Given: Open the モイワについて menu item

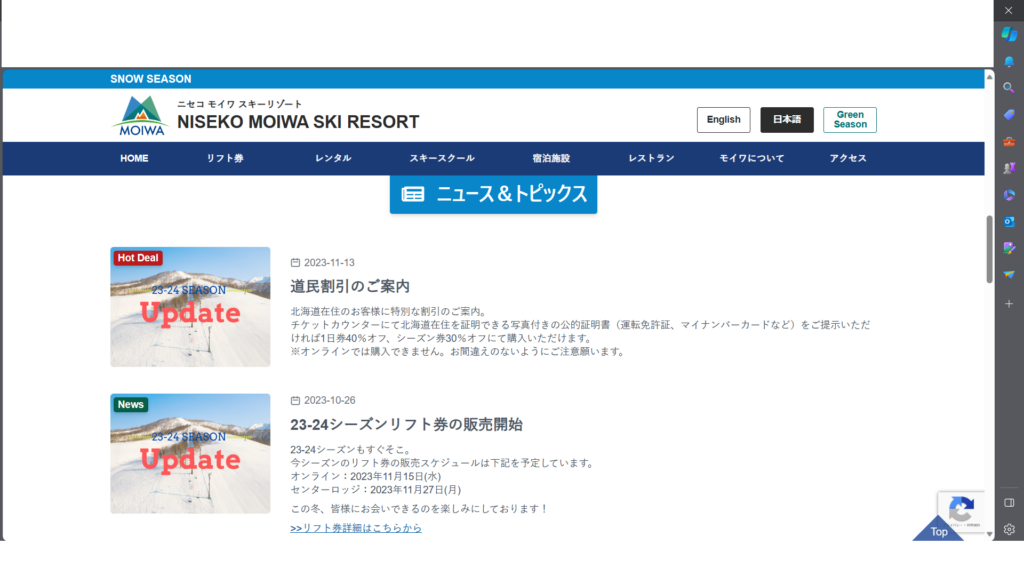Looking at the screenshot, I should 752,158.
